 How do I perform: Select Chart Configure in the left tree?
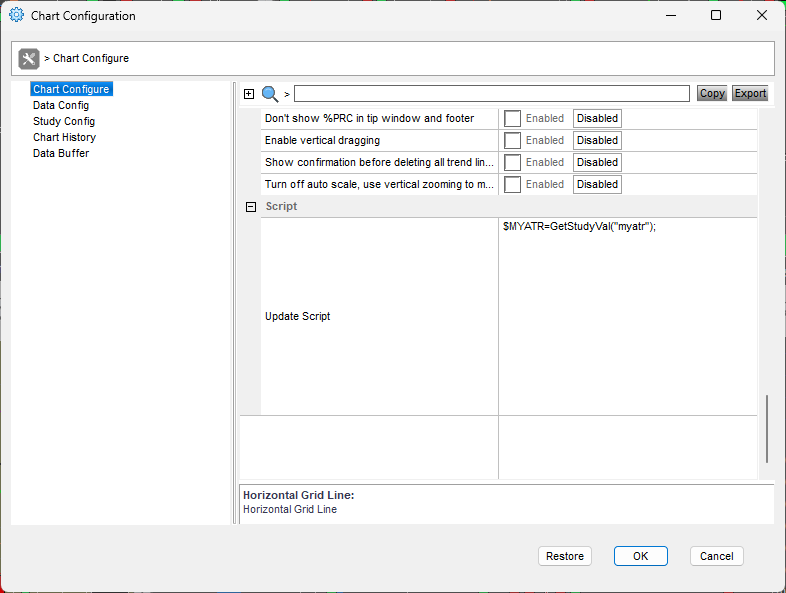pos(71,89)
